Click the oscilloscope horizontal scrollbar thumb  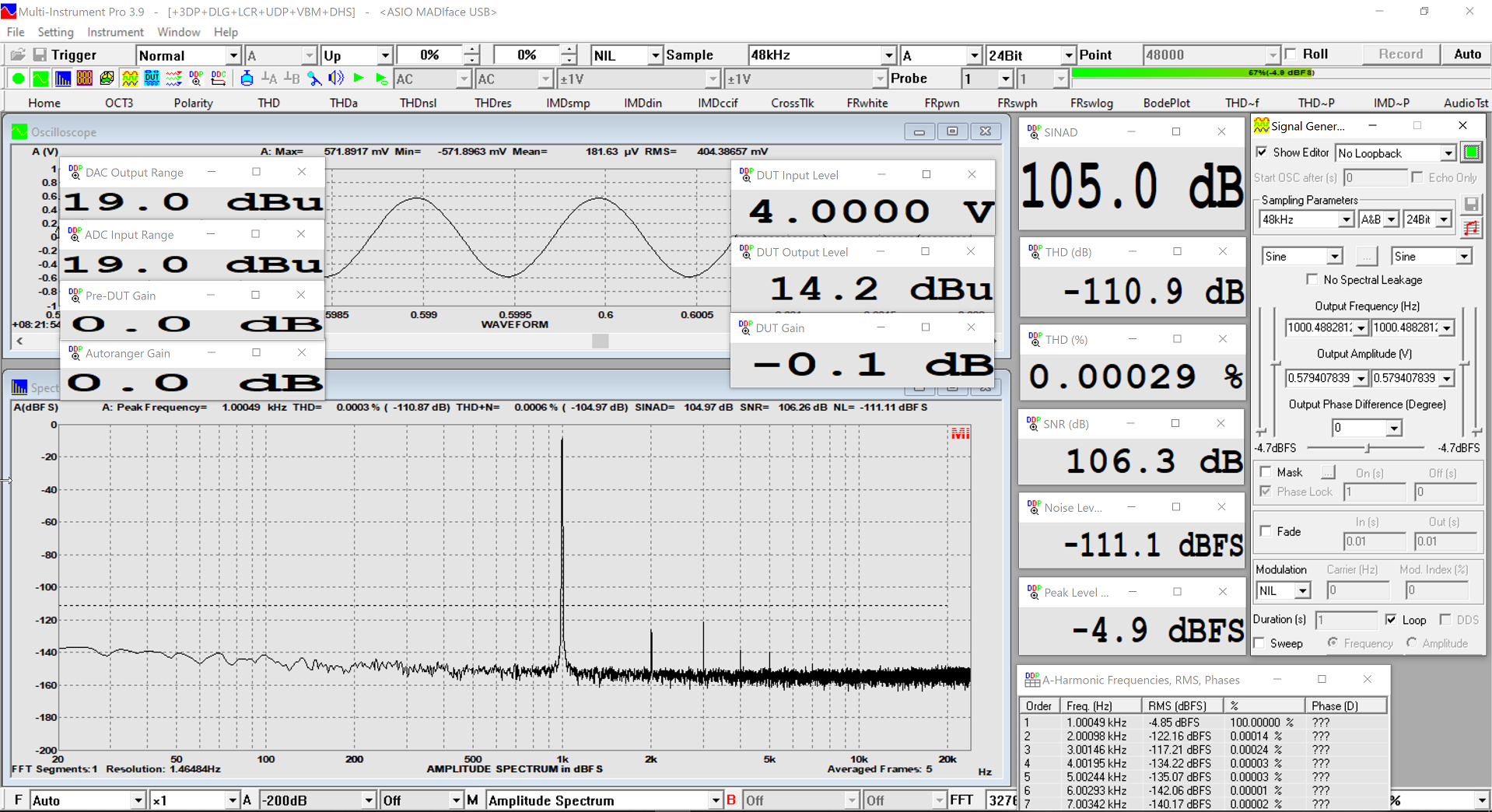(x=600, y=341)
